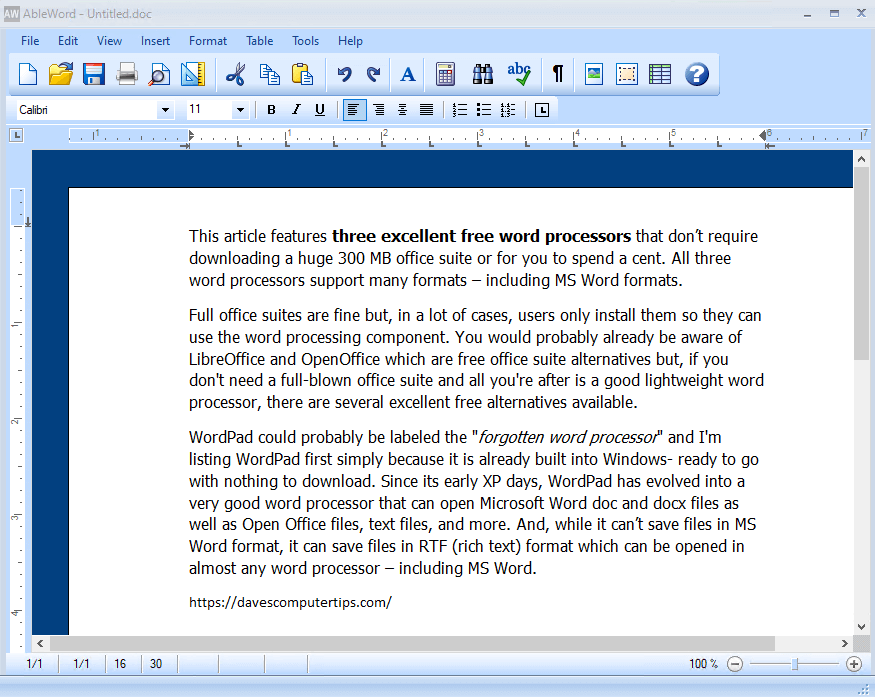The width and height of the screenshot is (875, 697).
Task: Justify the paragraph text
Action: tap(426, 110)
